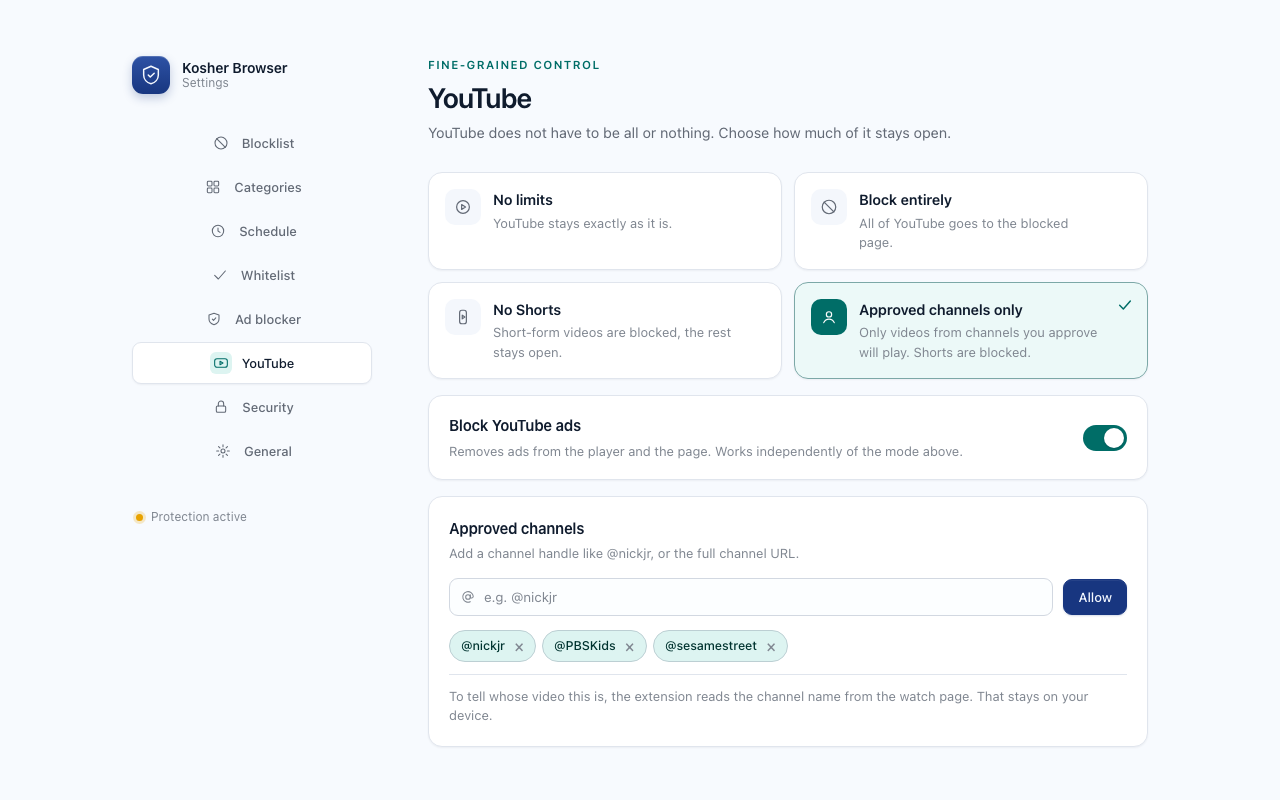This screenshot has height=800, width=1280.
Task: Click the @sesamestreet chip label
Action: [711, 646]
